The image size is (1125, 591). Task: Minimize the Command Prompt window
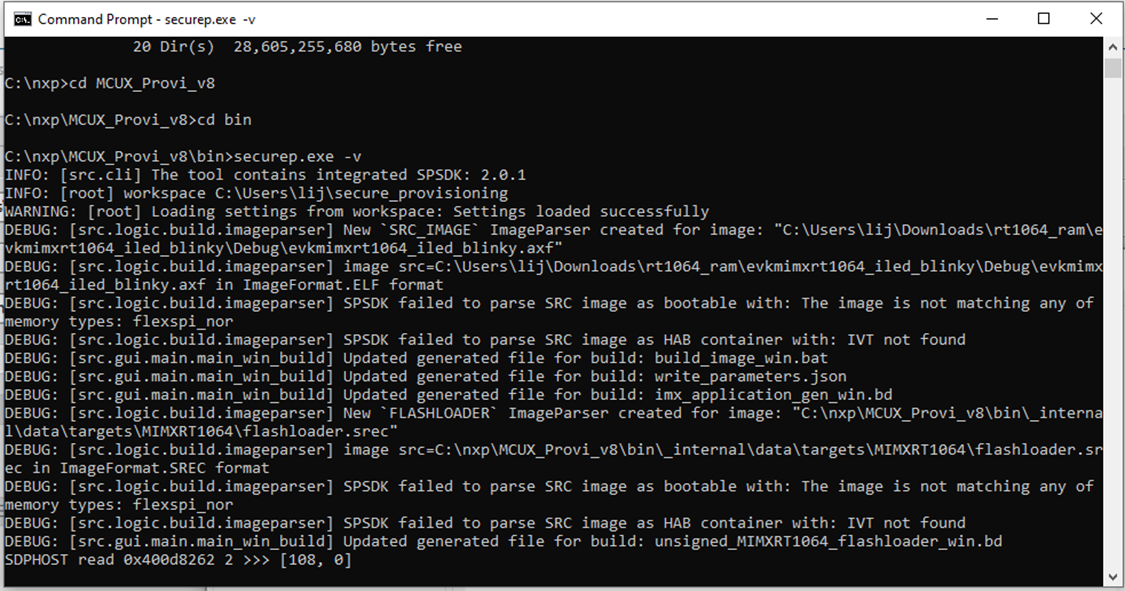[x=992, y=19]
